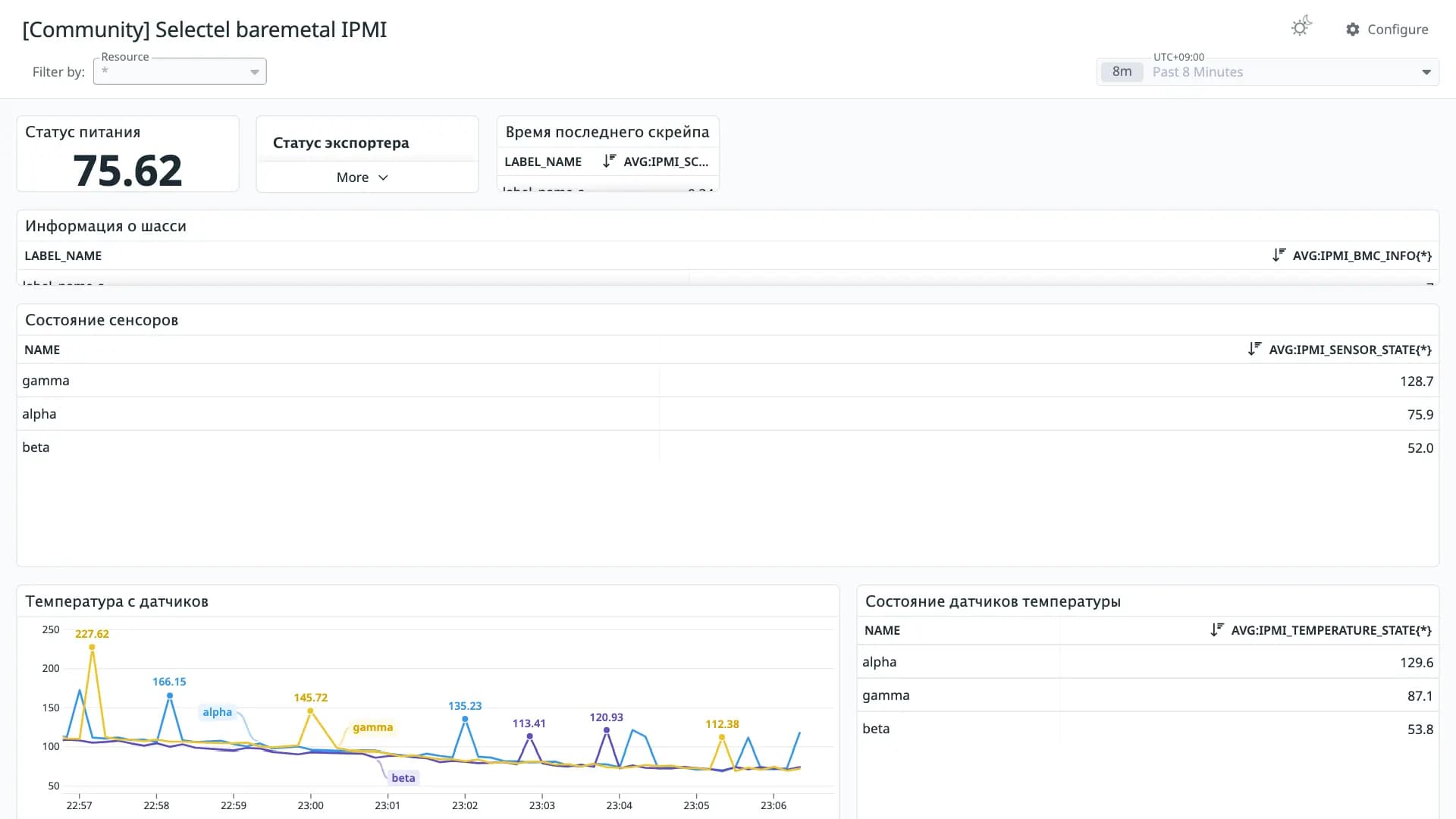Click the 227.62 peak marker on chart
Image resolution: width=1456 pixels, height=819 pixels.
point(92,647)
